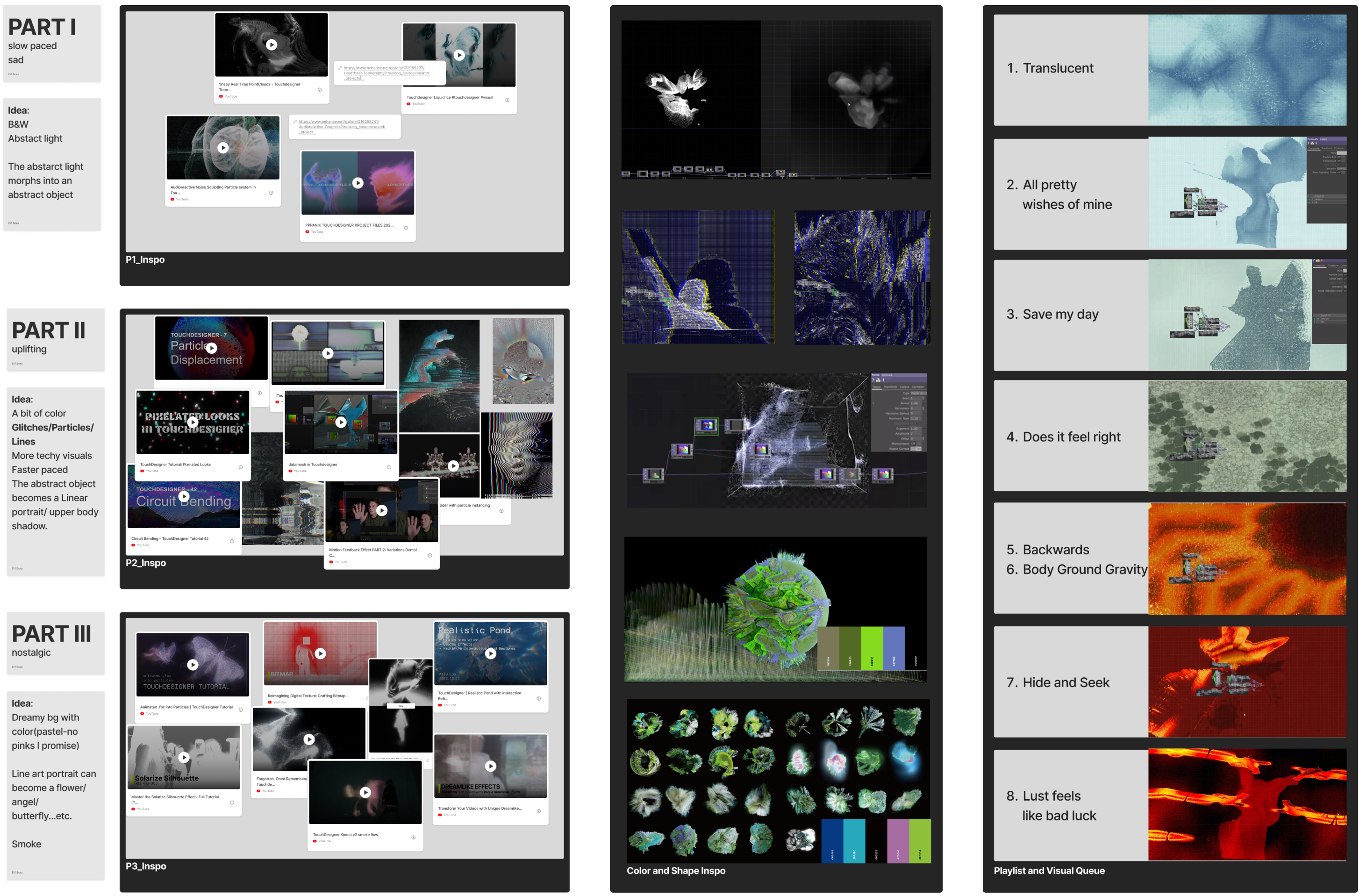The image size is (1359, 896).
Task: Click info icon on Circuit Bending card
Action: (231, 541)
